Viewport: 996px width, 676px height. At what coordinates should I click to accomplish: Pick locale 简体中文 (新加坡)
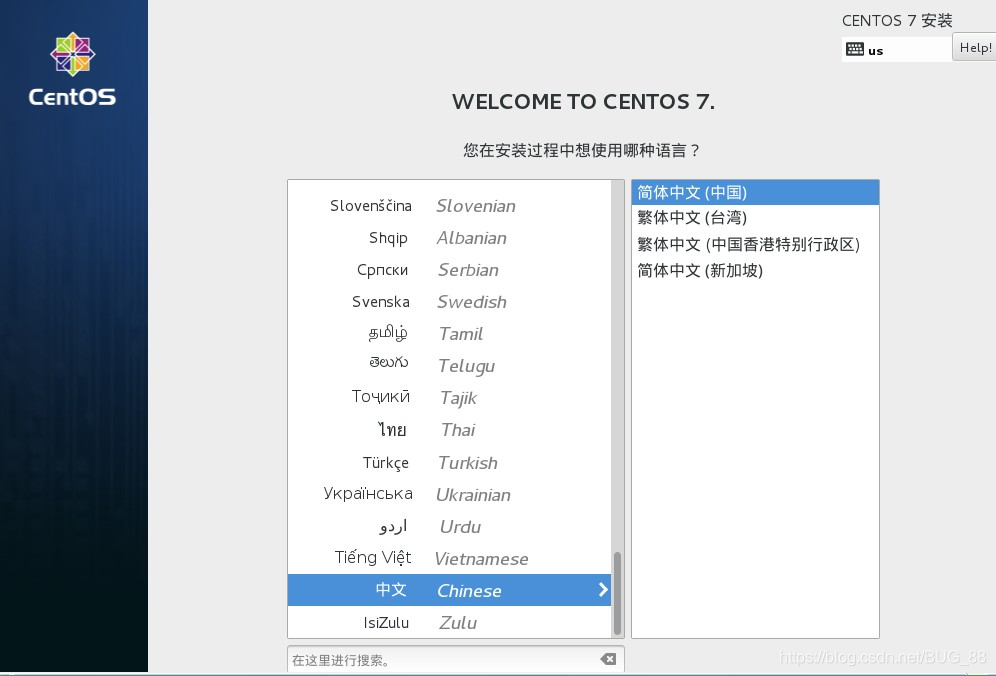click(755, 270)
